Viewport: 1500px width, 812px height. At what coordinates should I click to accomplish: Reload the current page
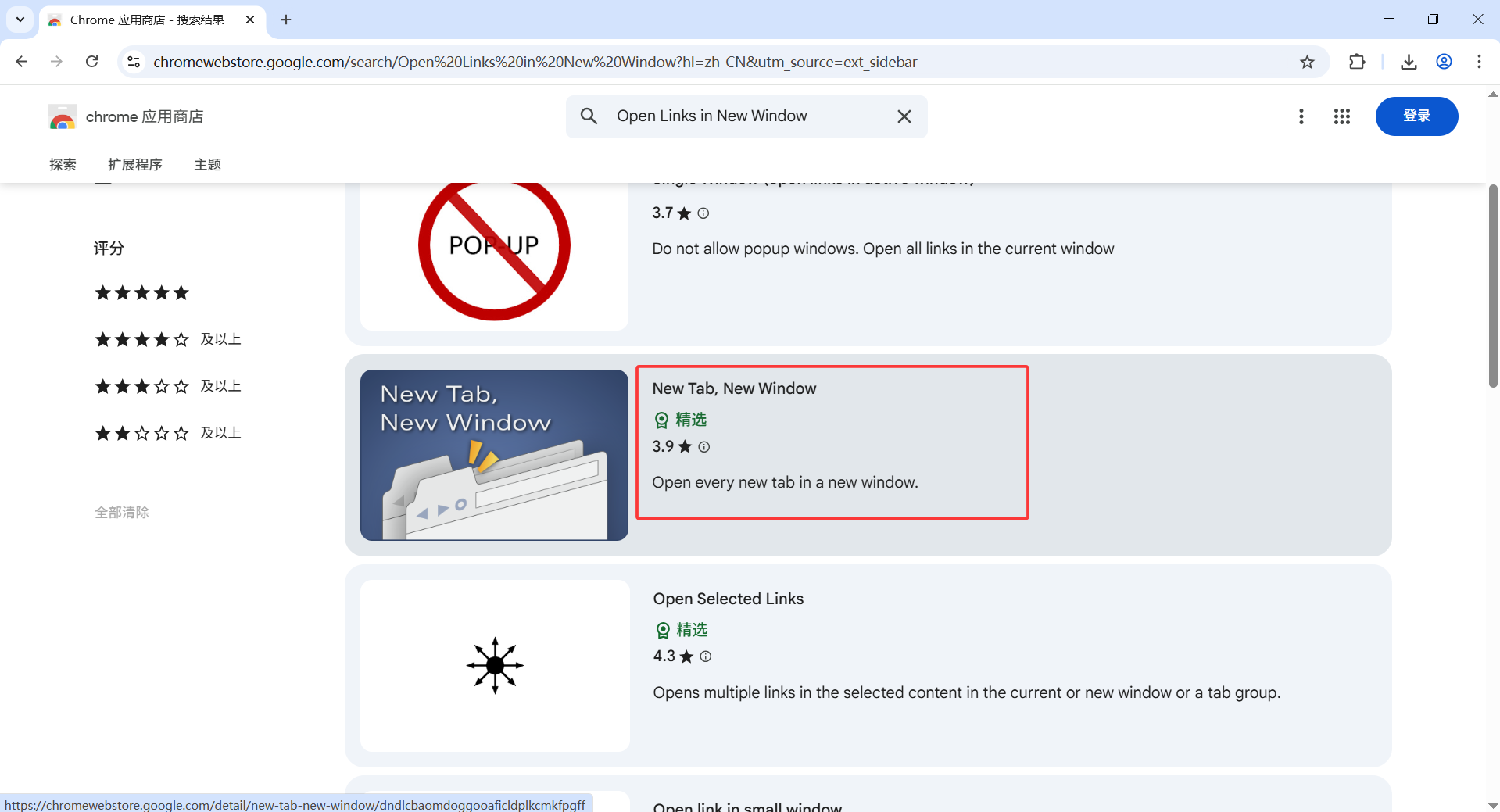coord(92,62)
